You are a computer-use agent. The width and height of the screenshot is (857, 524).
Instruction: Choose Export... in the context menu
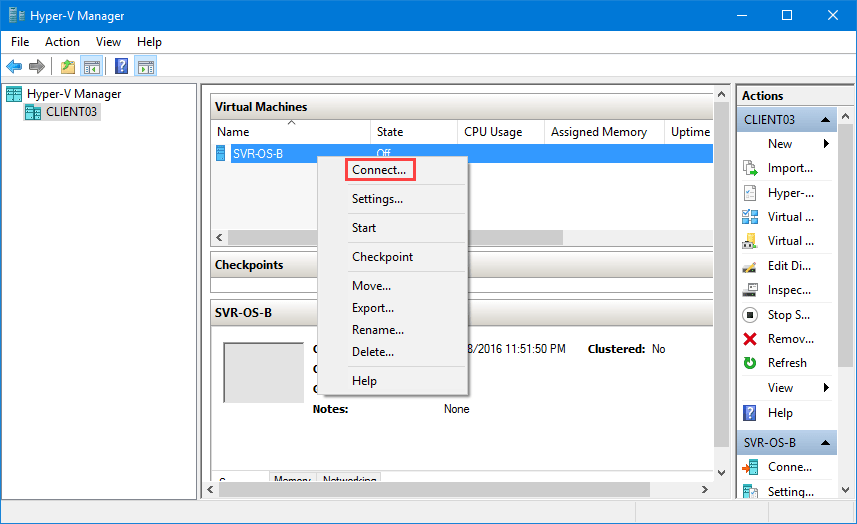(x=392, y=308)
